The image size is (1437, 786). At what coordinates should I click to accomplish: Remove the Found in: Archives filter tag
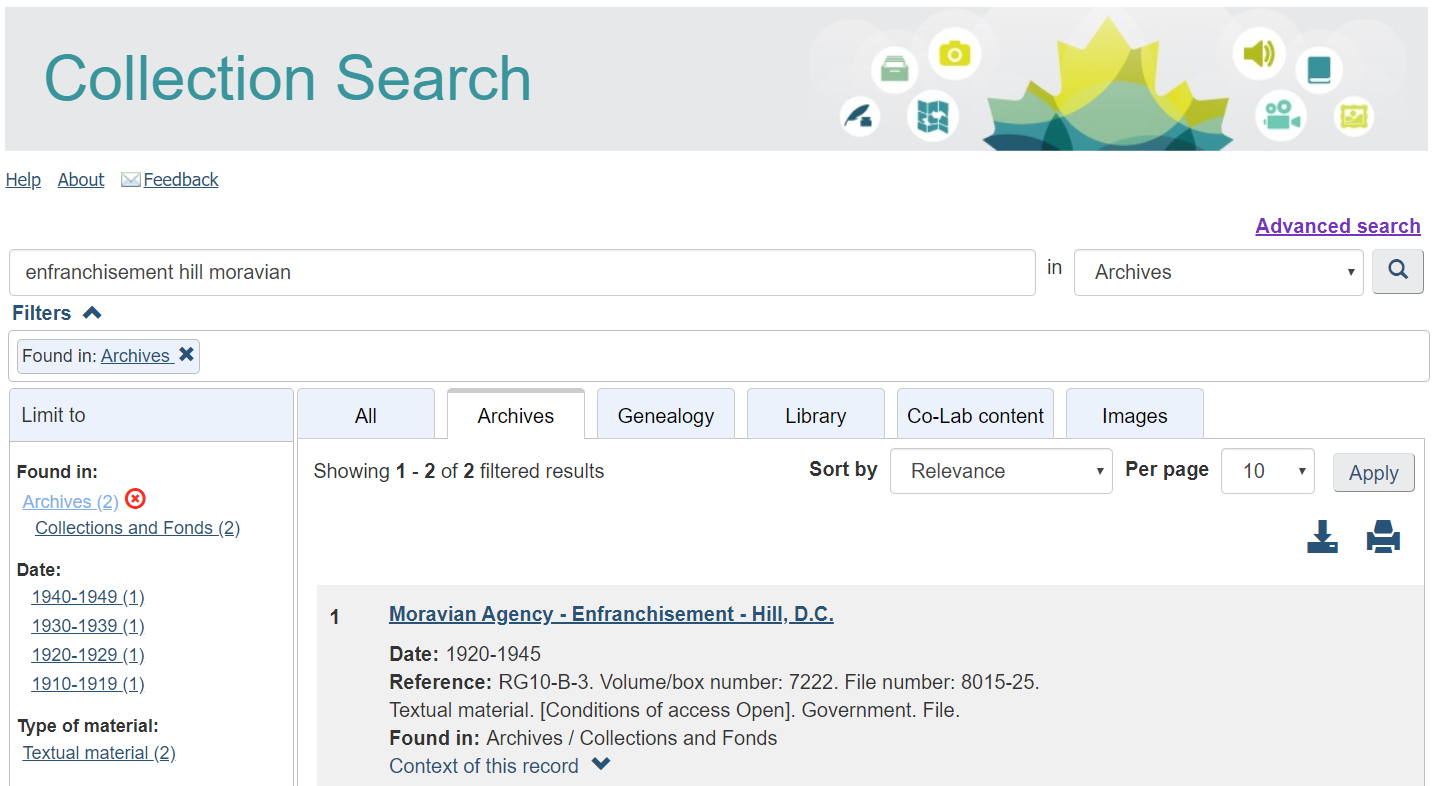186,355
